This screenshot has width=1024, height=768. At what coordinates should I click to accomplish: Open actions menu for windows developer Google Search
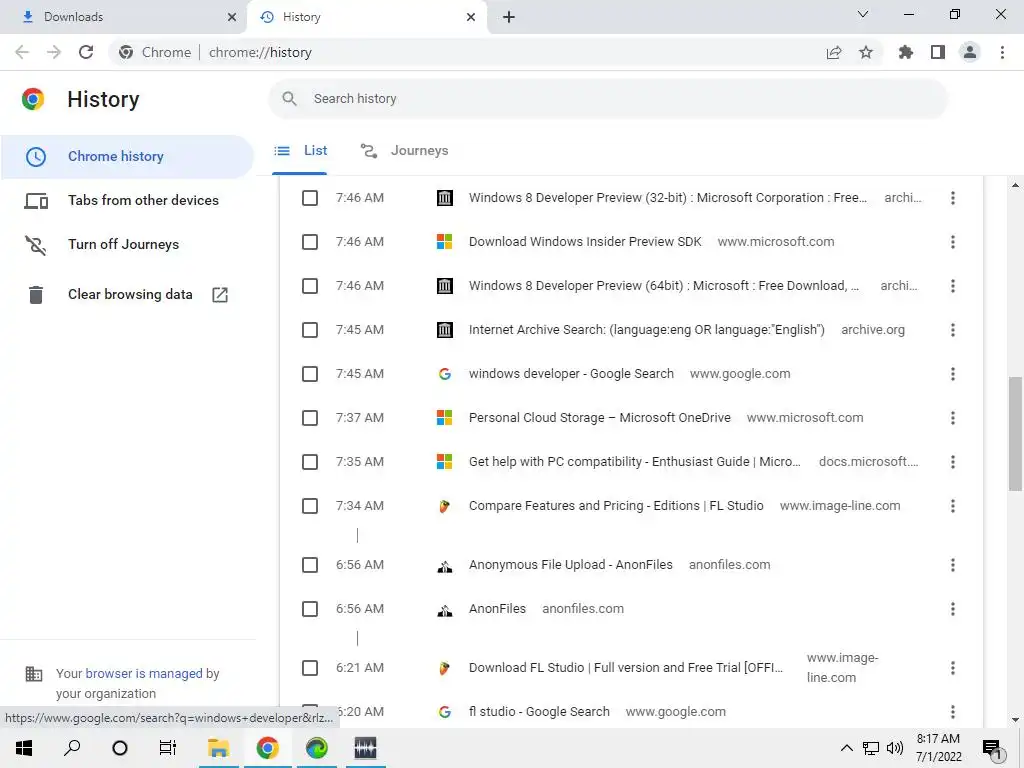tap(953, 374)
